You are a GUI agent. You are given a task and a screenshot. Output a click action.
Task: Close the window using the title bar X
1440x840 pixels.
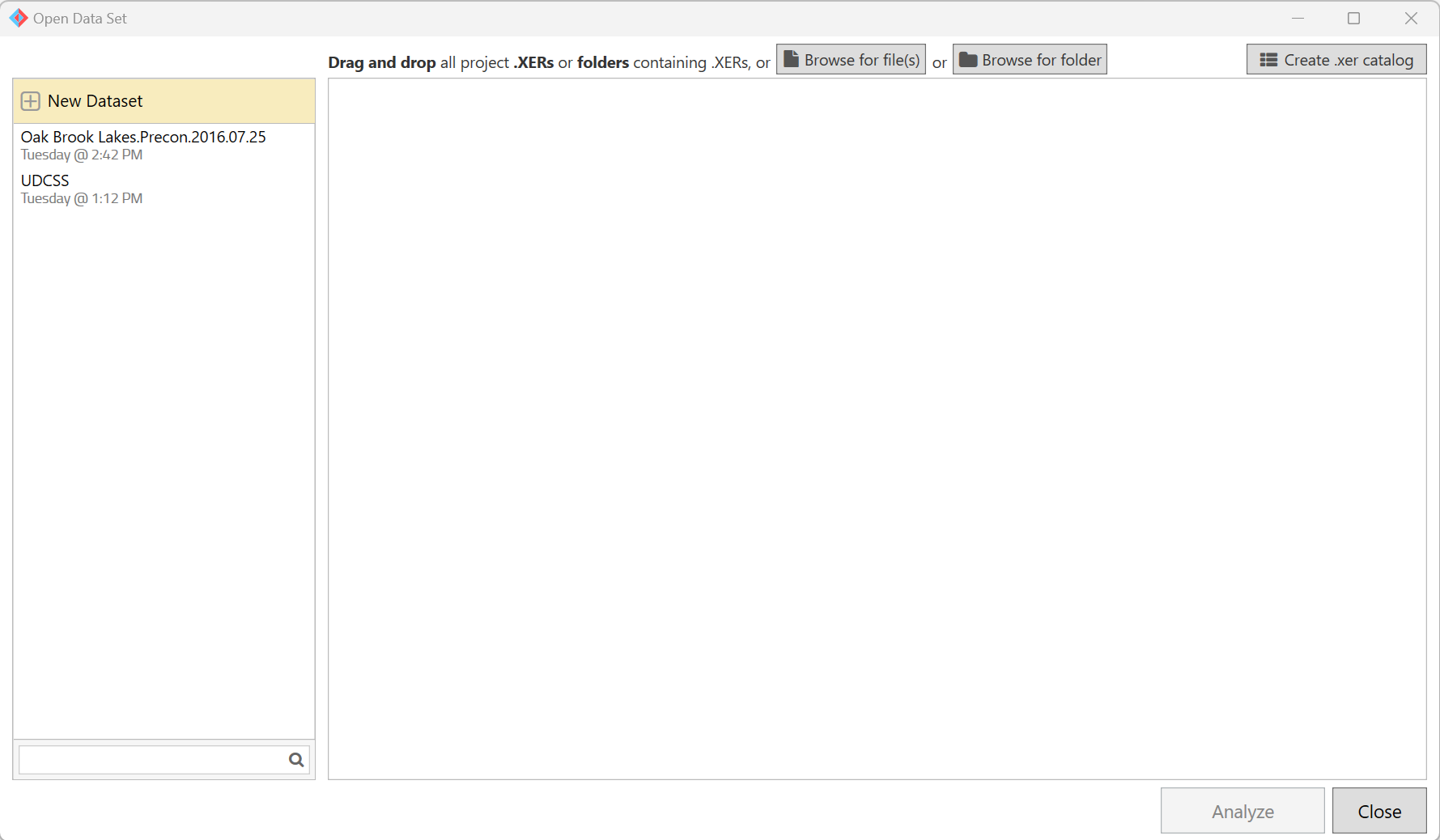pos(1410,18)
